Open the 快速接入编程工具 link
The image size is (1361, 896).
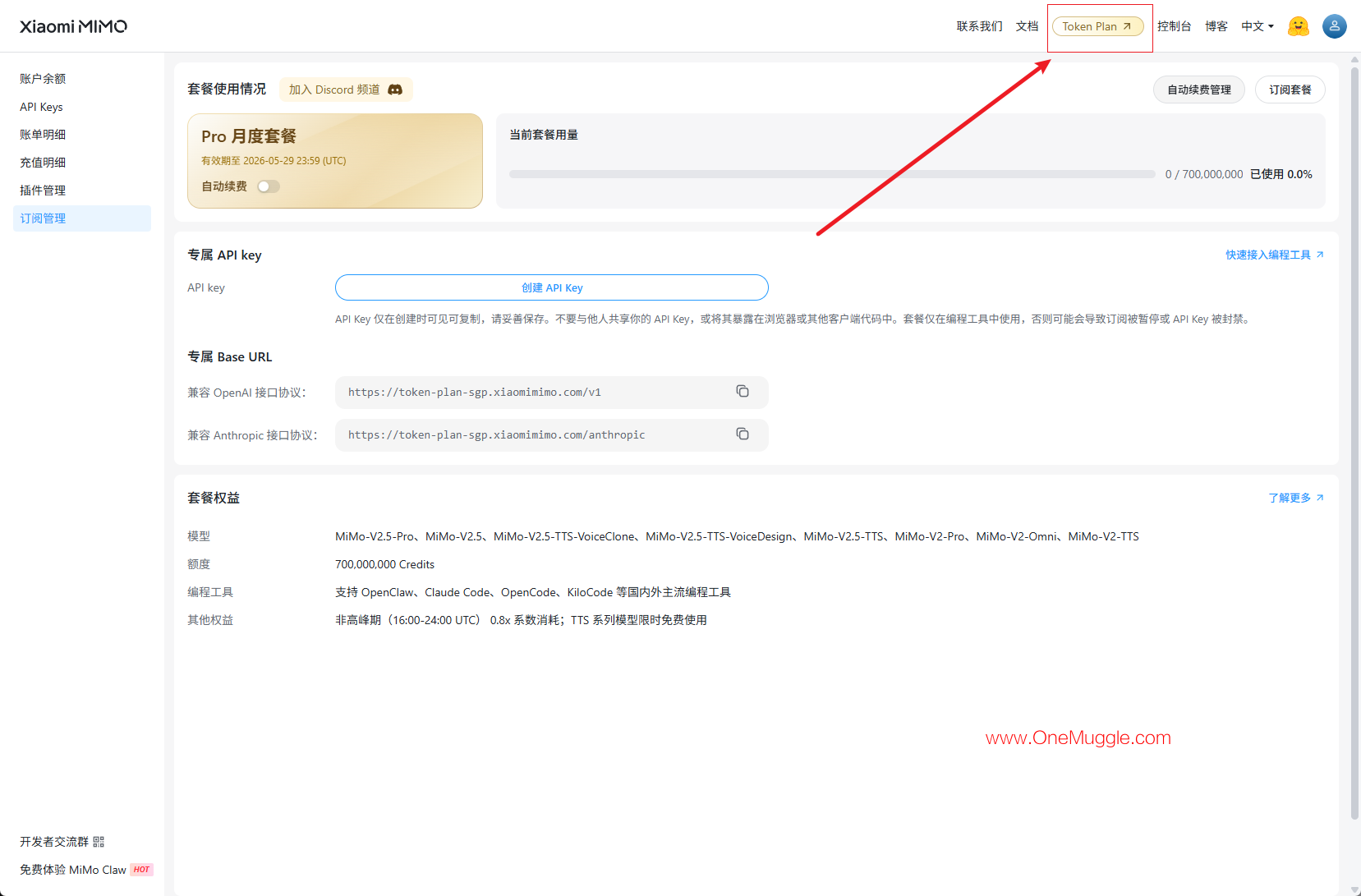point(1275,255)
